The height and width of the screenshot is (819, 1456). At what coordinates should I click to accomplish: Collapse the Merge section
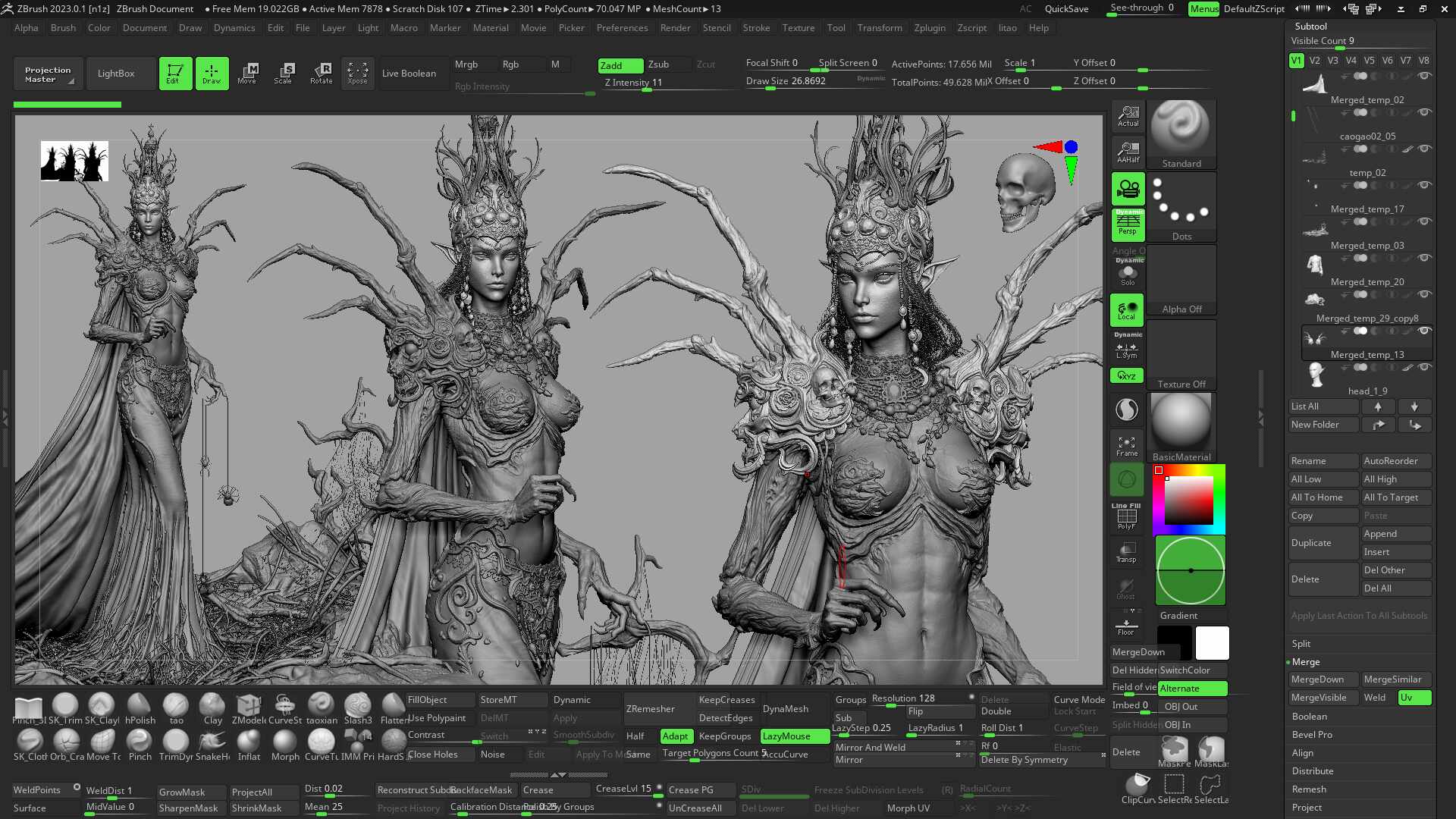pos(1306,662)
